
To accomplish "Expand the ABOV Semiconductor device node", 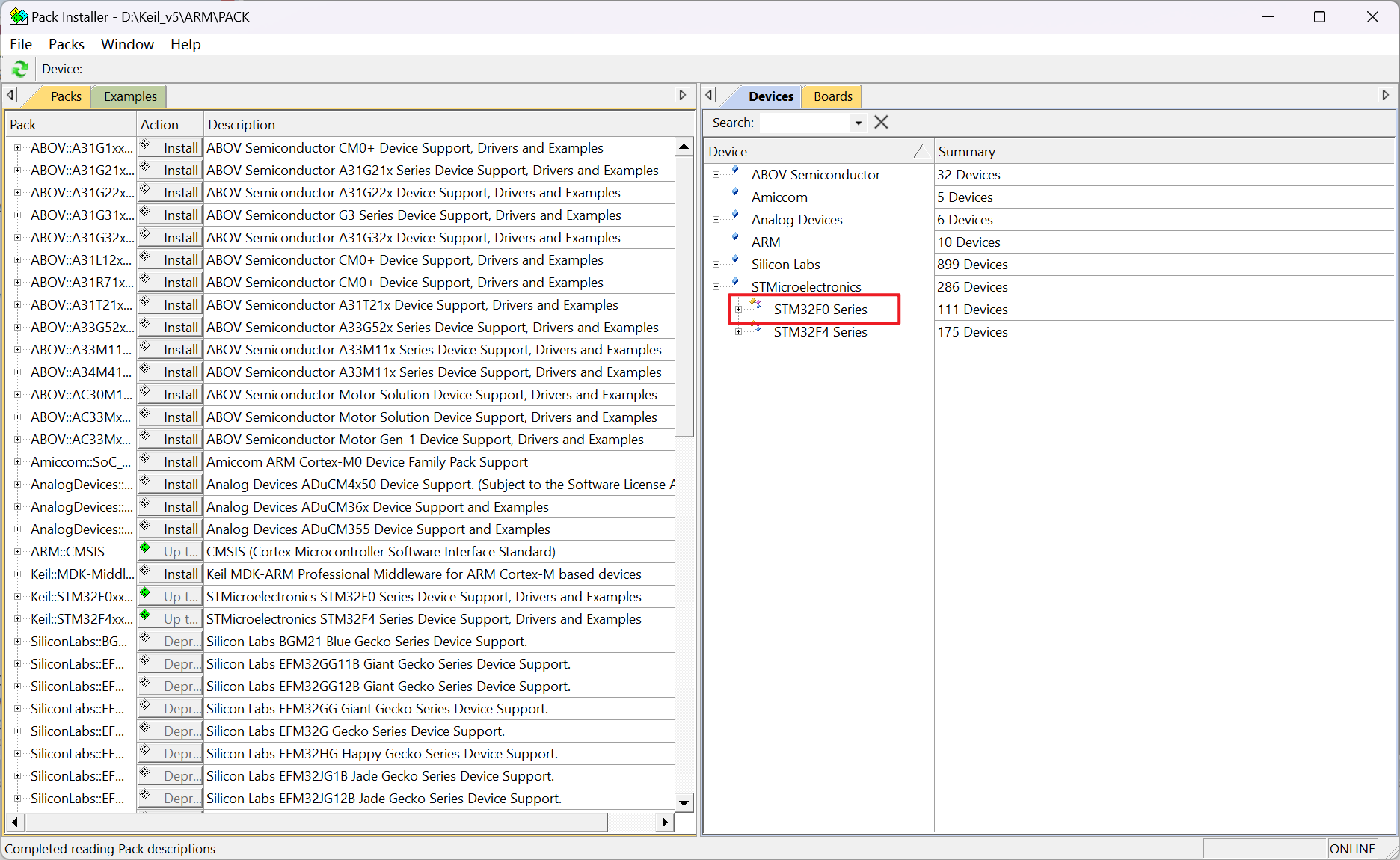I will [716, 175].
